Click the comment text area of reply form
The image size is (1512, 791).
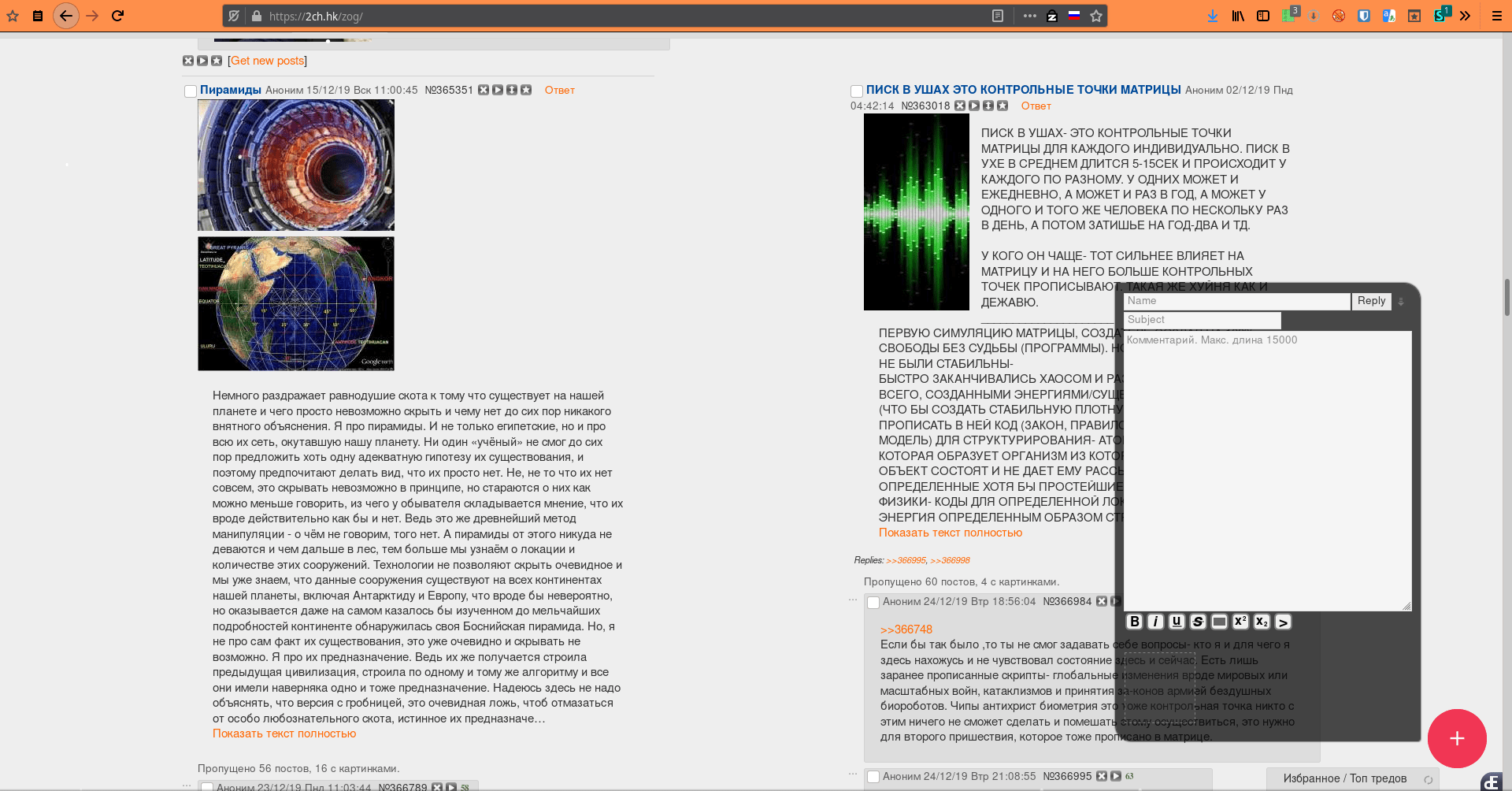click(1268, 471)
